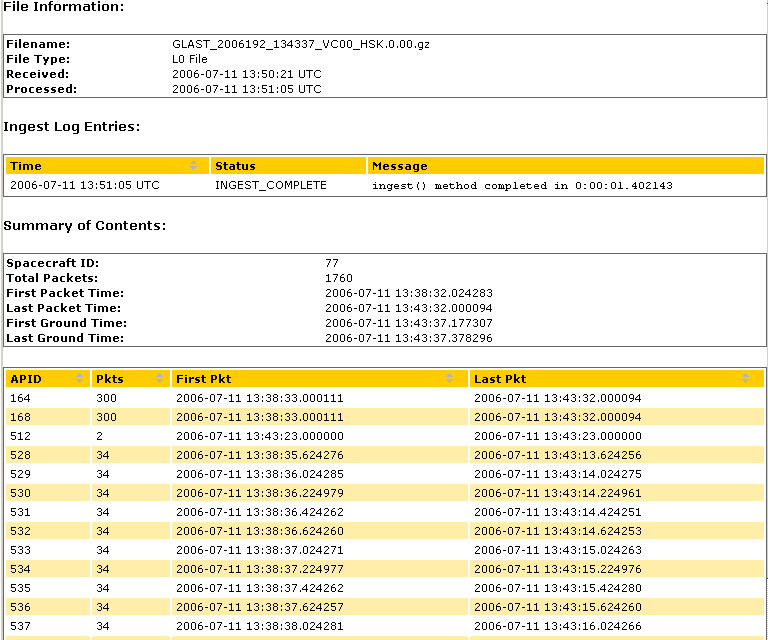Click Last Pkt 13:43:14.424251 cell
The height and width of the screenshot is (640, 768).
point(557,512)
